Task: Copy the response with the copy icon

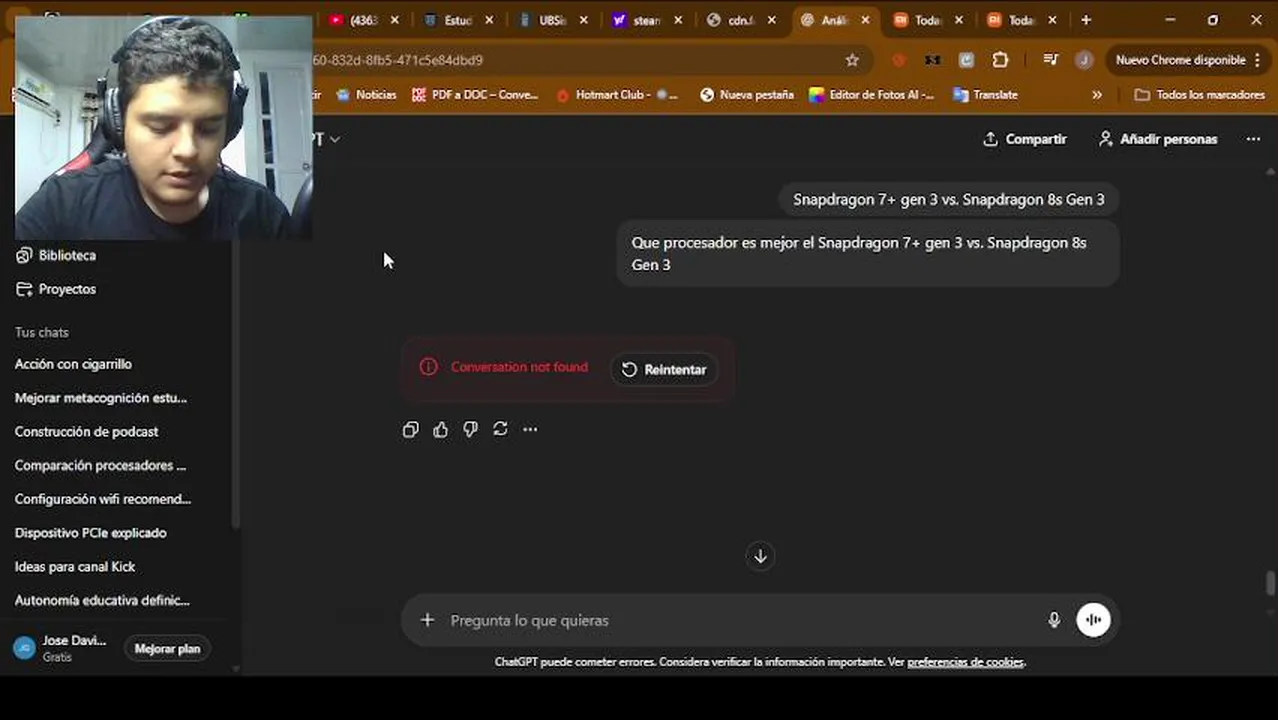Action: tap(410, 429)
